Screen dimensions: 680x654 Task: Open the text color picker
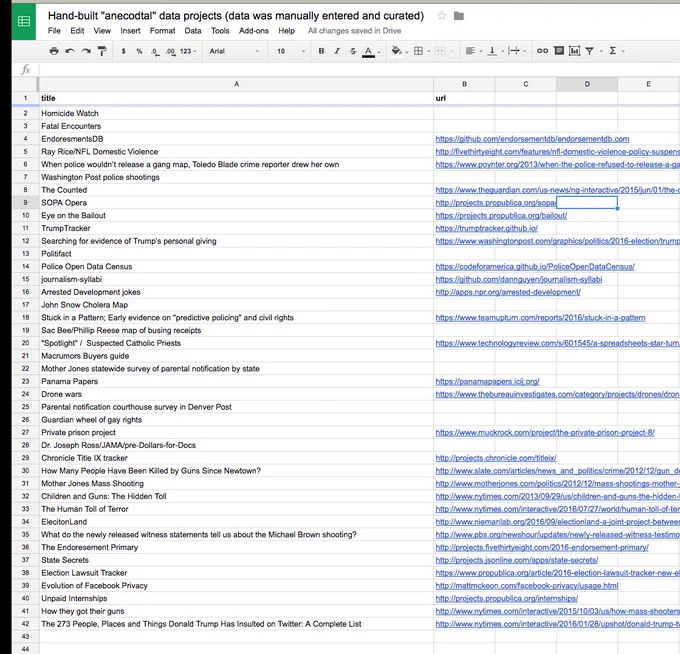368,52
